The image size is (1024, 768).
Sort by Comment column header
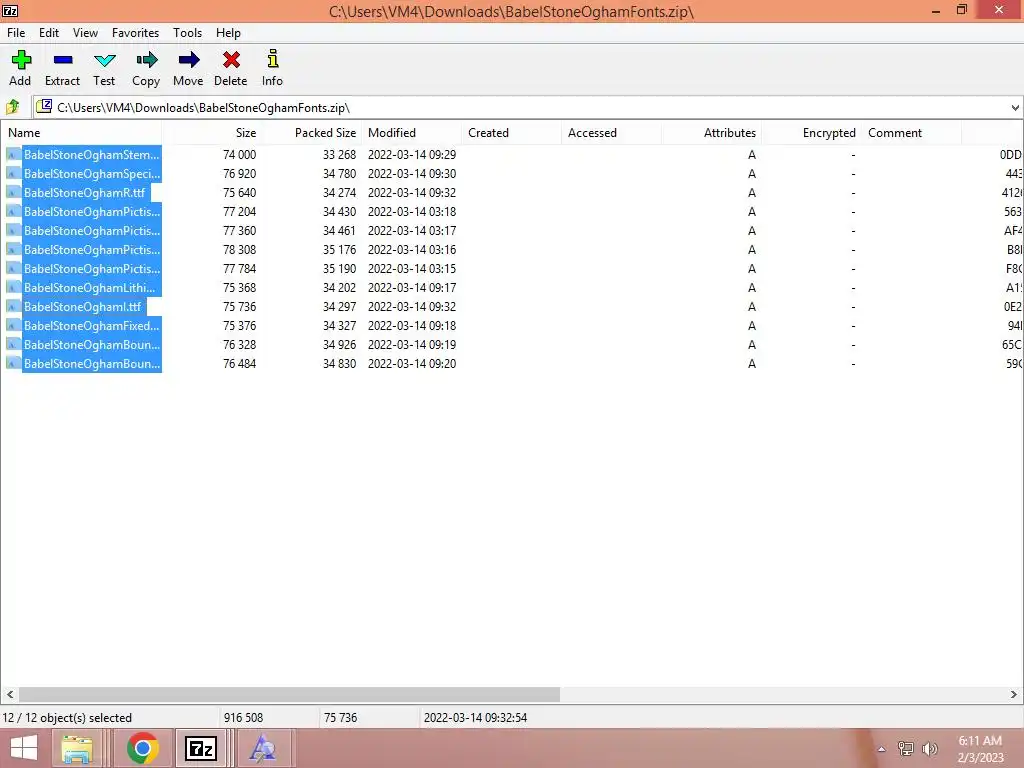[911, 133]
